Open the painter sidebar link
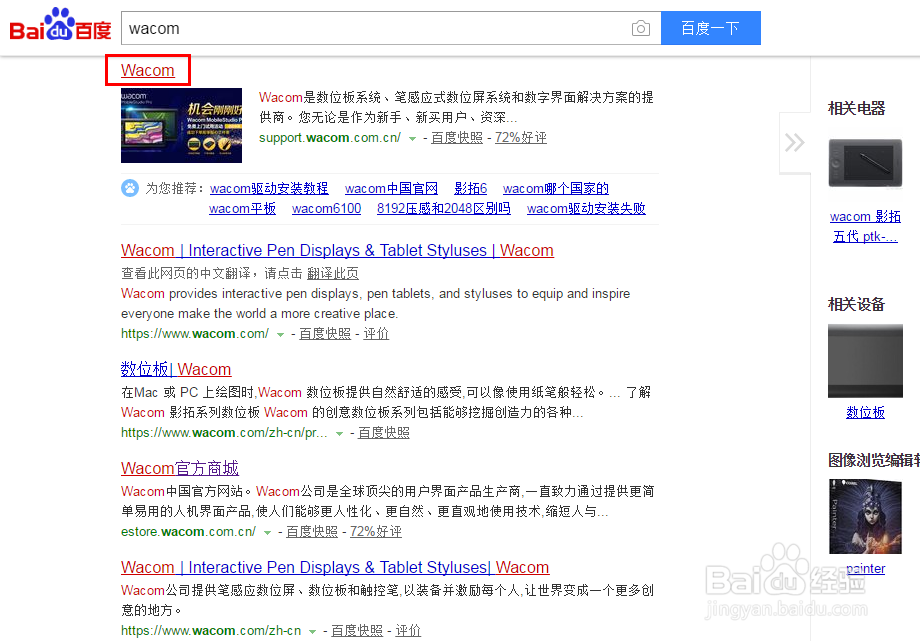This screenshot has height=641, width=920. pos(865,569)
